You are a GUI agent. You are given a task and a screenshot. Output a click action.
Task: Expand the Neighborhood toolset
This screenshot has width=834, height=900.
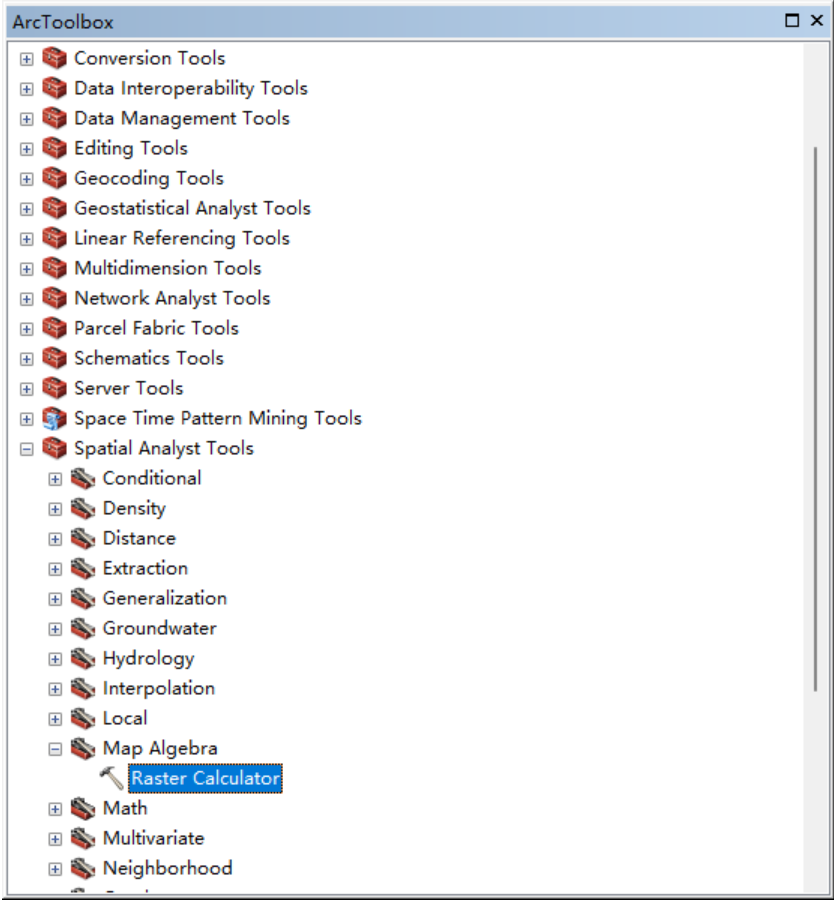tap(55, 868)
